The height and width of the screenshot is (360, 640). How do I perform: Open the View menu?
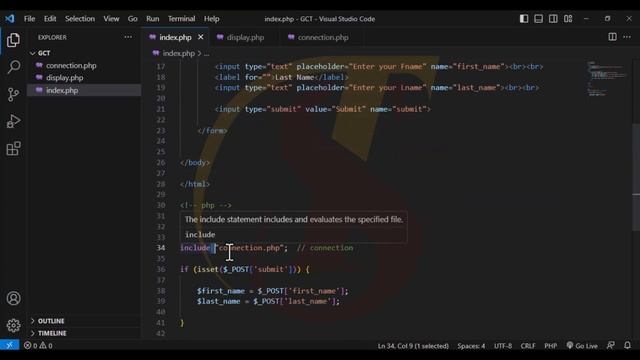click(x=111, y=19)
